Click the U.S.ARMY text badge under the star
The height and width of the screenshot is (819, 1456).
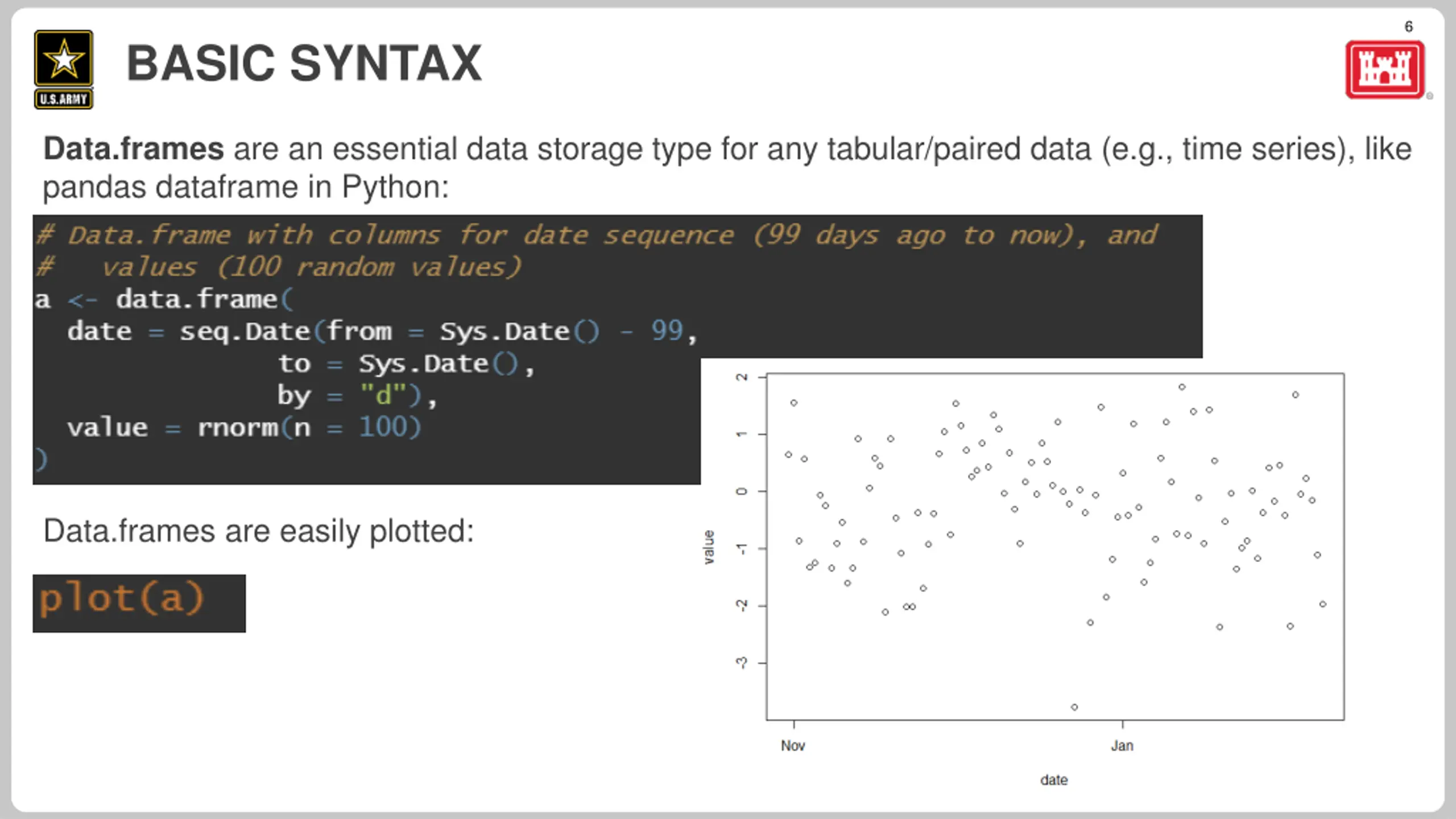tap(64, 99)
